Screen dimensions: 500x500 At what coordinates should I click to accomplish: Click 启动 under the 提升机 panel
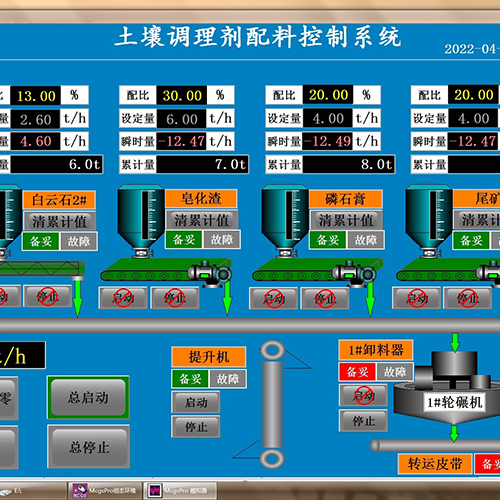[x=196, y=402]
